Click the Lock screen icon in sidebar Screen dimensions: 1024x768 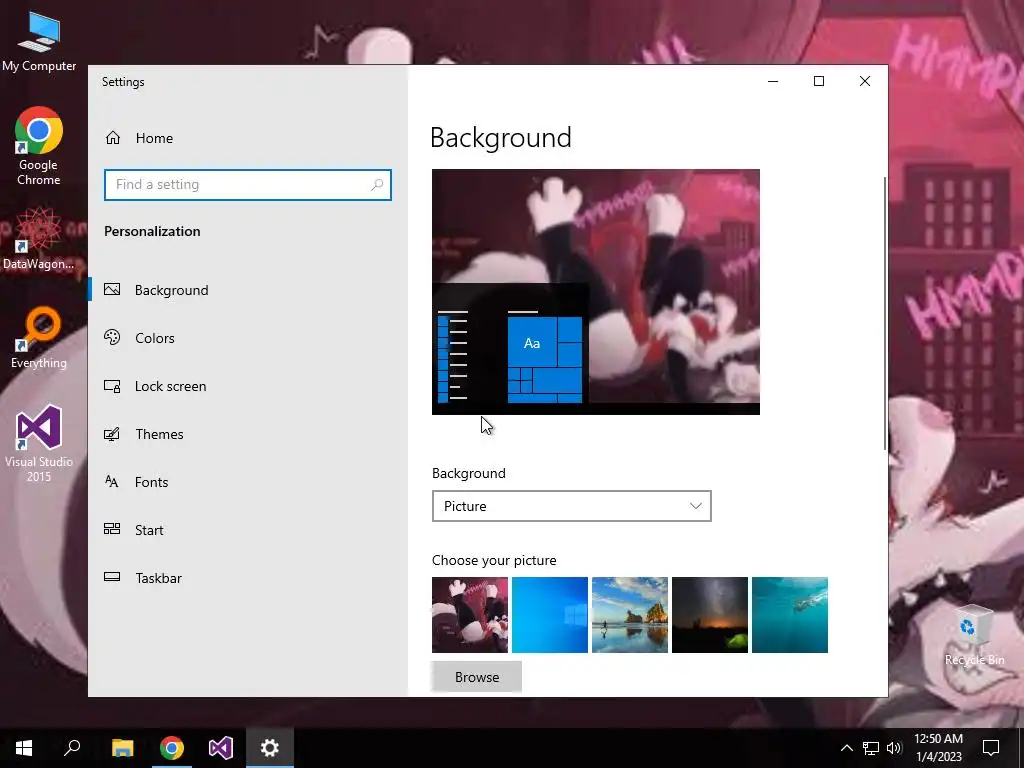[112, 386]
